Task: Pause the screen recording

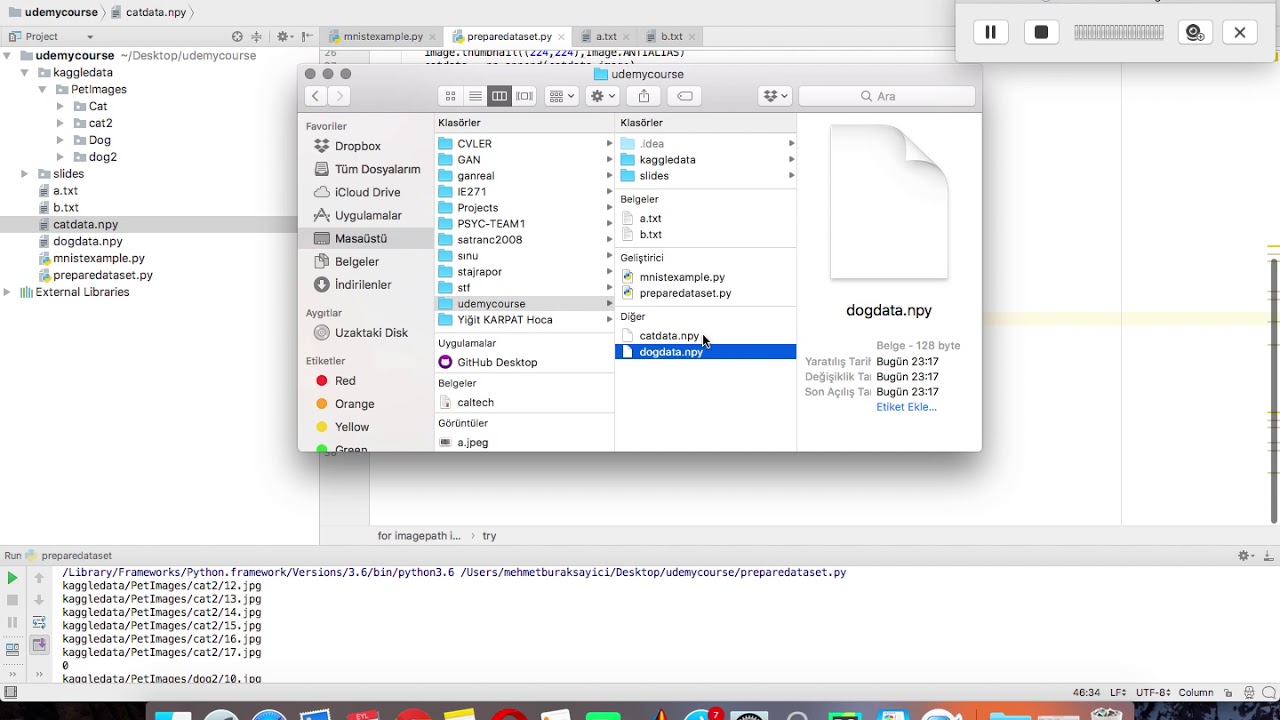Action: [x=990, y=32]
